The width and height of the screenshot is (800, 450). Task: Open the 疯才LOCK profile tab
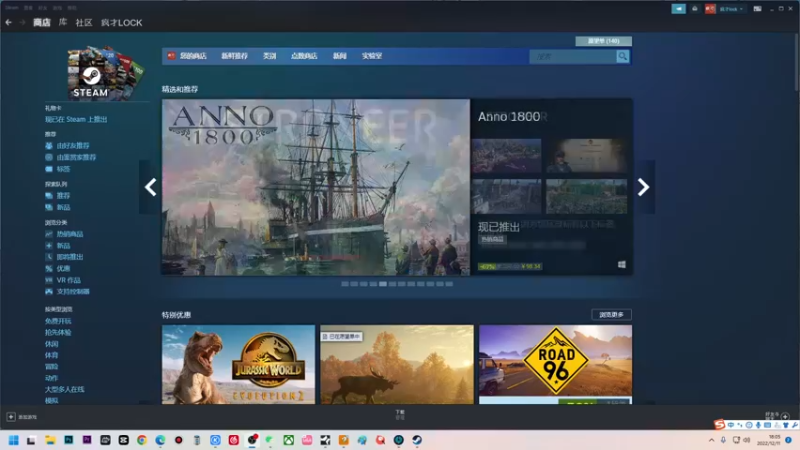(121, 22)
